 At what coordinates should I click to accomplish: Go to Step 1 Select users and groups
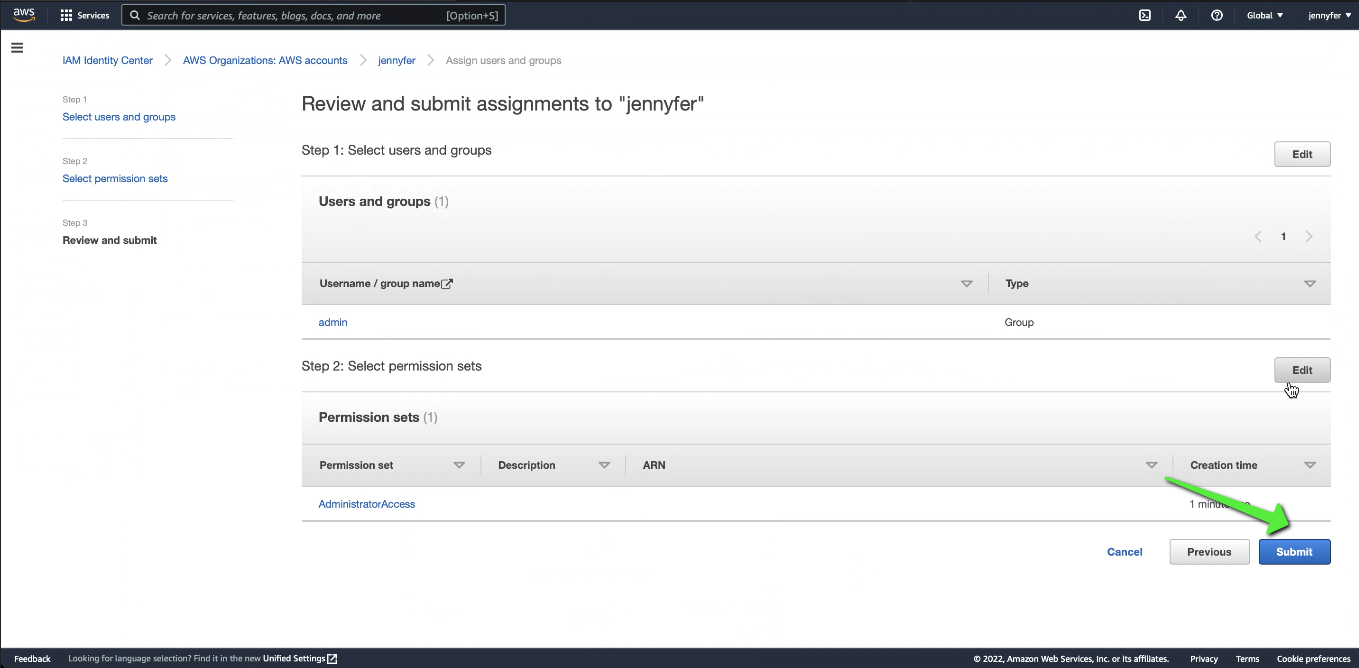(119, 117)
